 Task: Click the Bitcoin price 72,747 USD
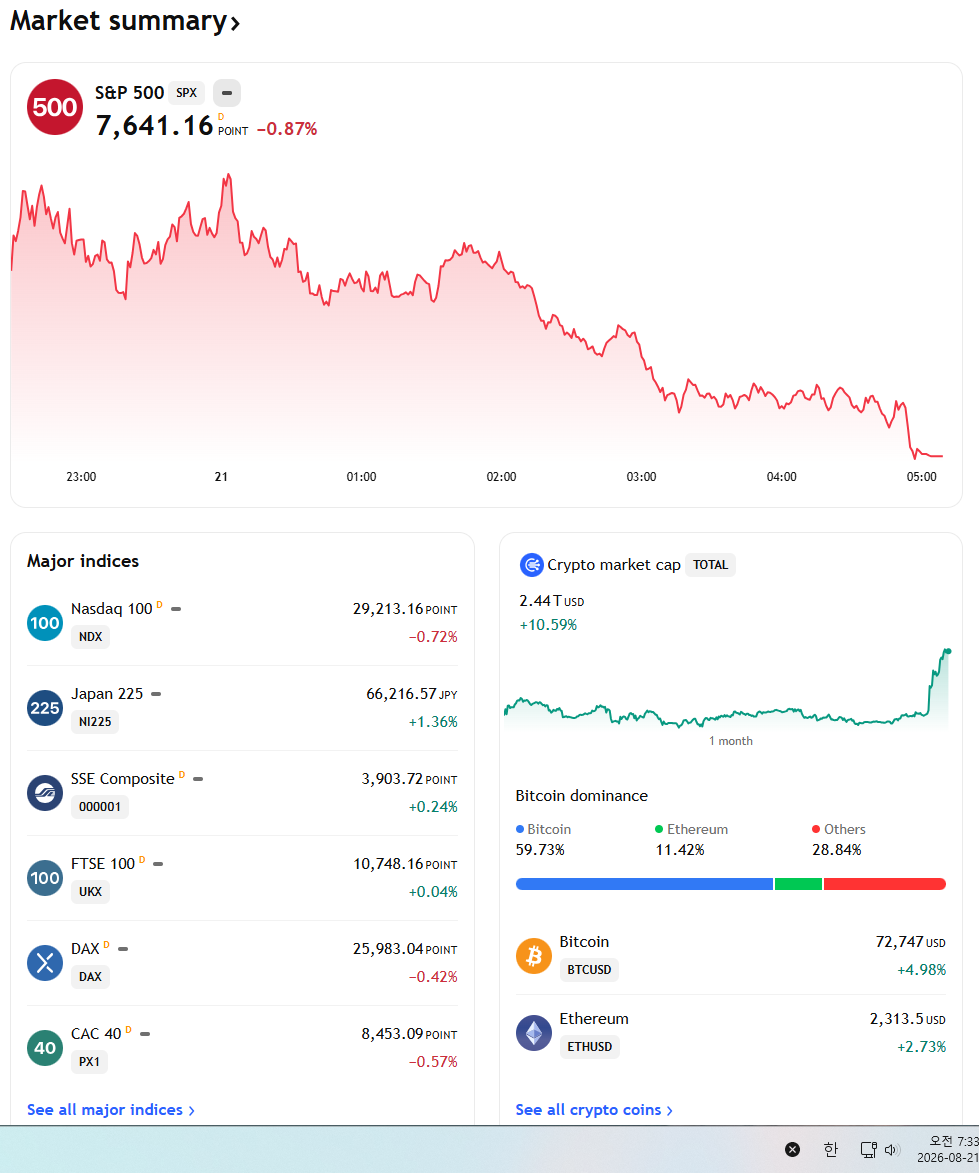910,942
